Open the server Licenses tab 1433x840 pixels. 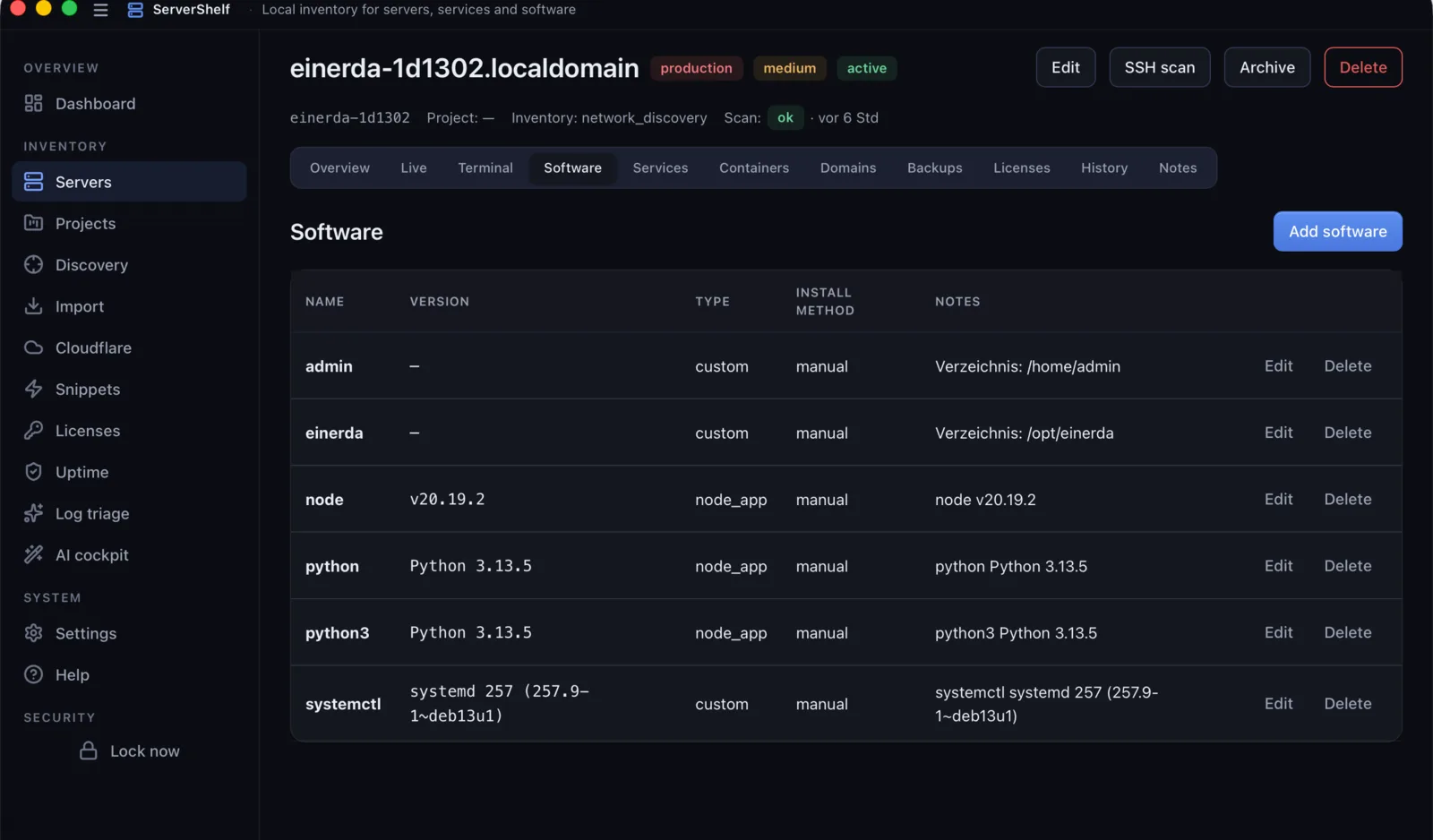(1021, 168)
